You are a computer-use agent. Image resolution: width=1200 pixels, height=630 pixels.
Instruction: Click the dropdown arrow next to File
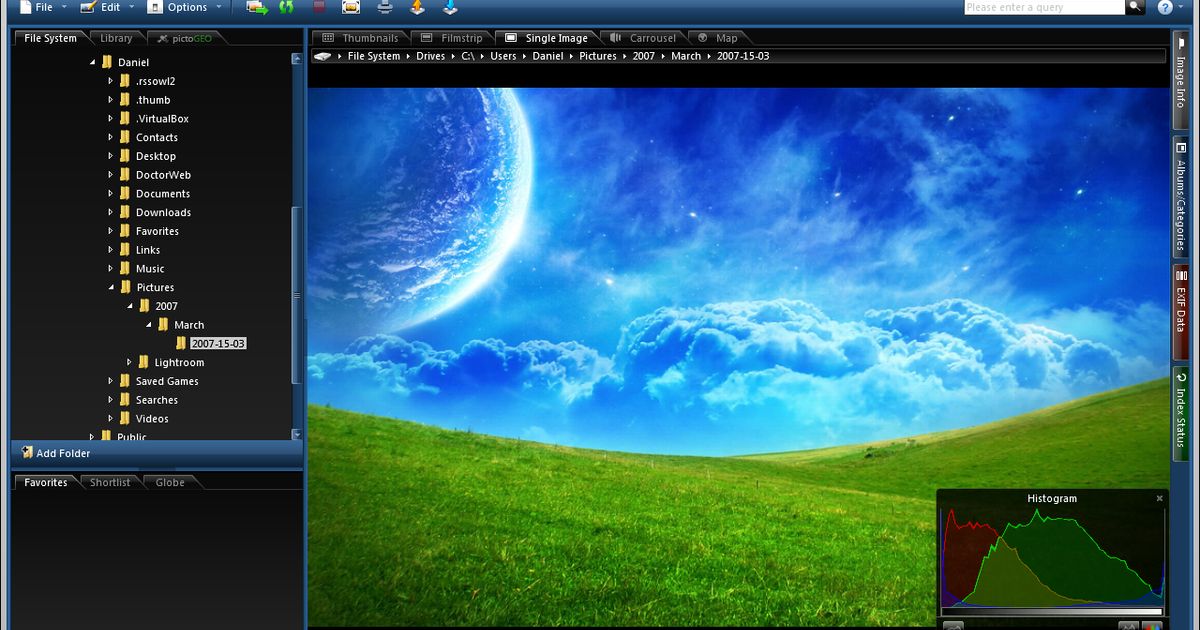pos(64,7)
